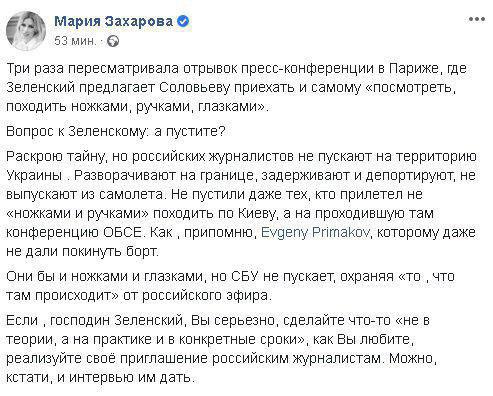Click the final paragraph beginning Если, господин Зеленский
Viewport: 493px width, 396px height.
(x=222, y=349)
